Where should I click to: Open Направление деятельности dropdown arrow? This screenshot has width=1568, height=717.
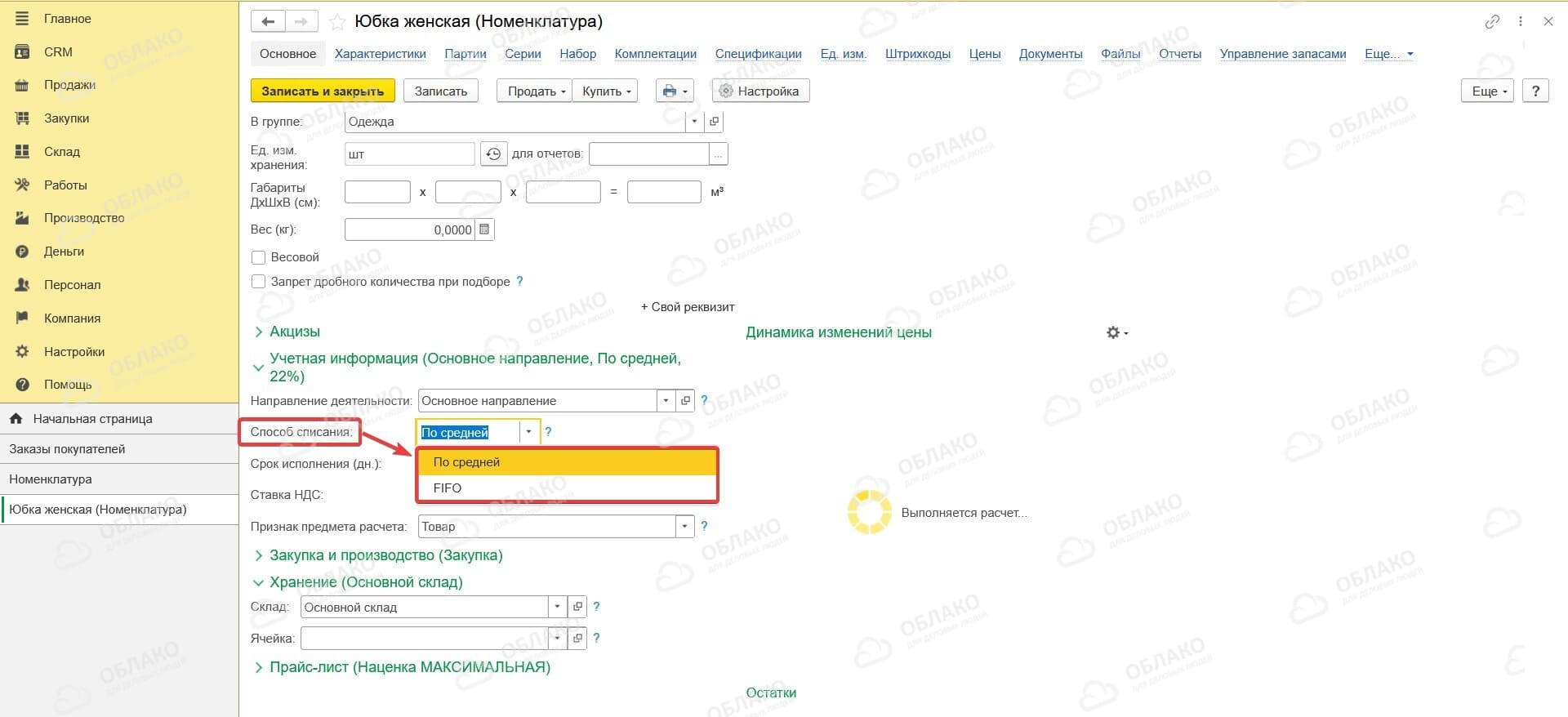click(666, 401)
